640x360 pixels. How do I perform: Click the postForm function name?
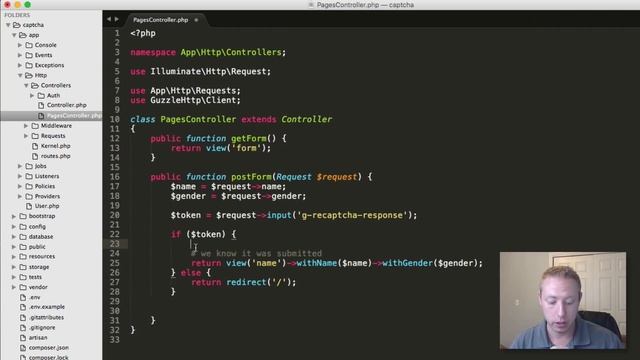tap(251, 177)
